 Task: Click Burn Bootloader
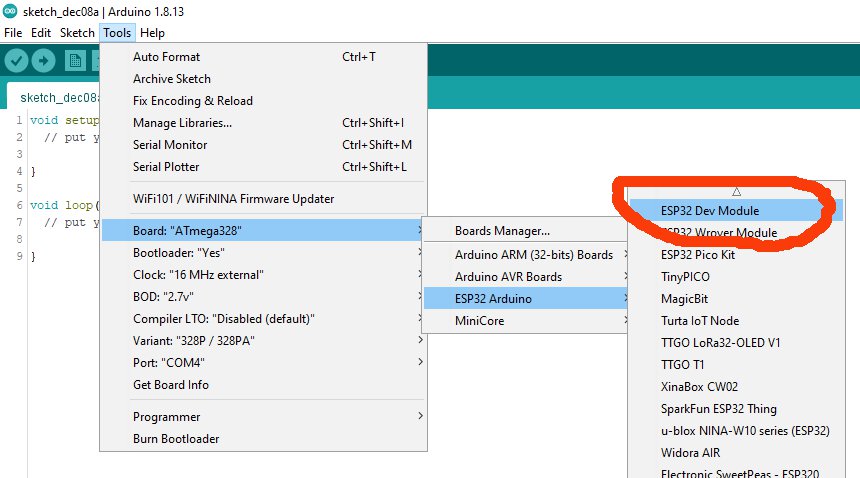pyautogui.click(x=263, y=439)
